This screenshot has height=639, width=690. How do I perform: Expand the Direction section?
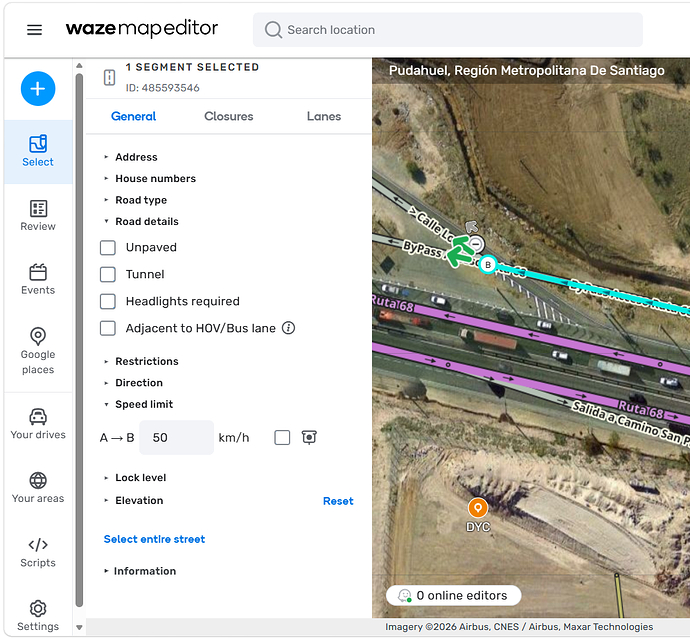click(x=139, y=383)
